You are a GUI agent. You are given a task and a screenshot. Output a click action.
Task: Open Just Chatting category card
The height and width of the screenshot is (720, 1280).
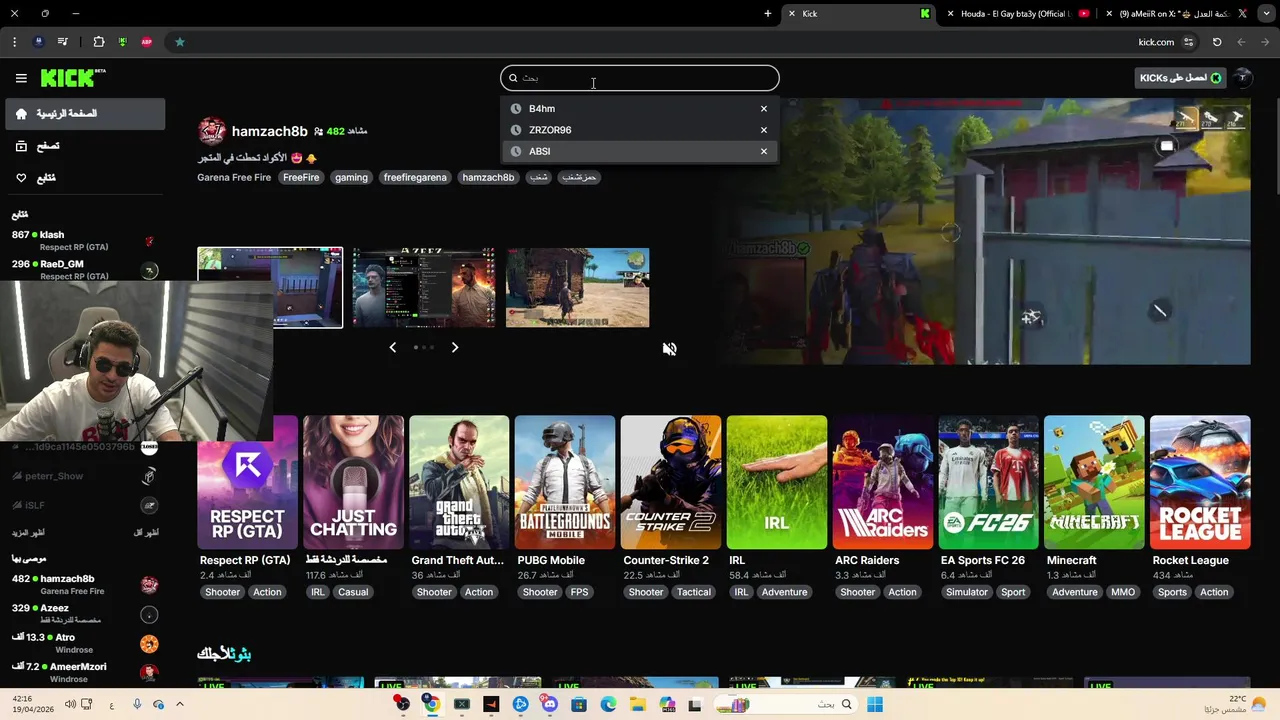(x=354, y=483)
